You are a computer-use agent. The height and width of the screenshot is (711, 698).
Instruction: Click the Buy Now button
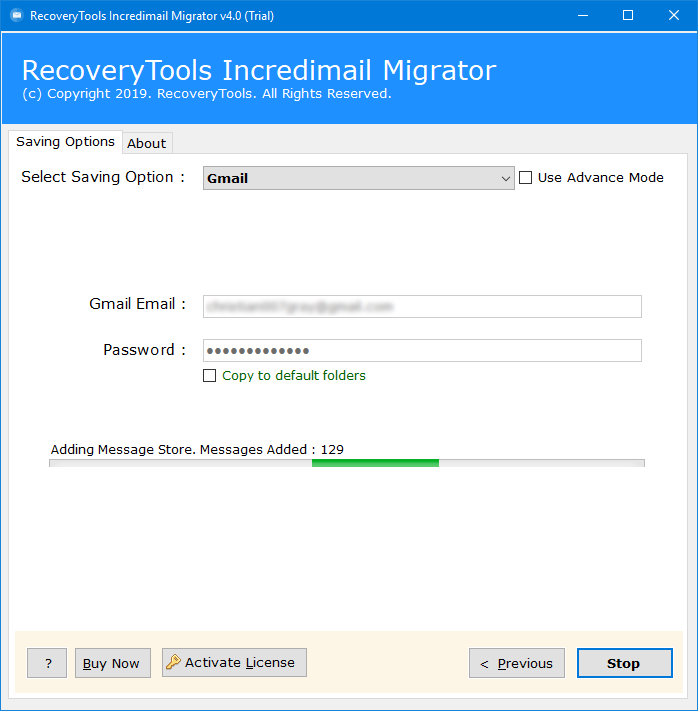pos(112,663)
